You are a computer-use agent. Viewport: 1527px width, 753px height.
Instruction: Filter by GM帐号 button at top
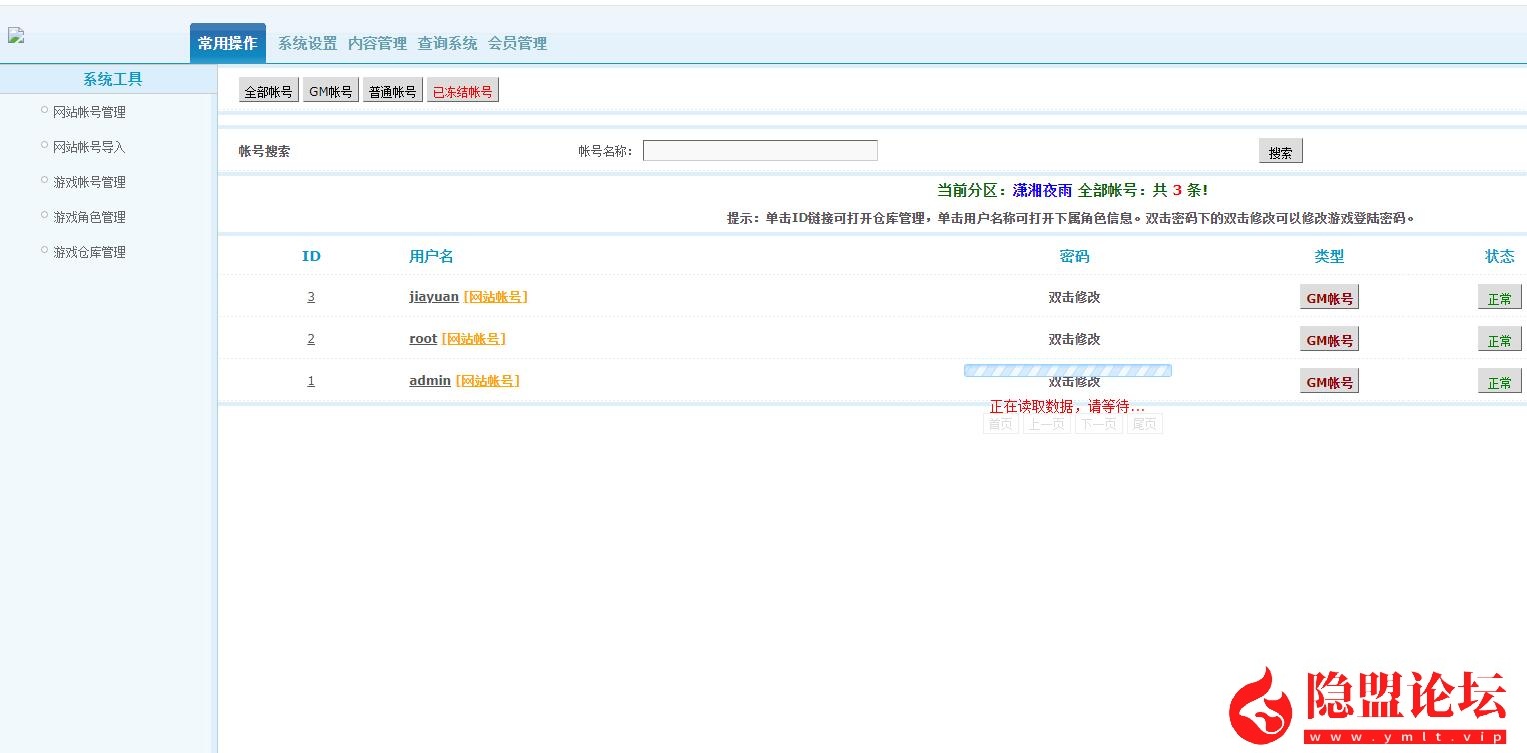point(331,91)
